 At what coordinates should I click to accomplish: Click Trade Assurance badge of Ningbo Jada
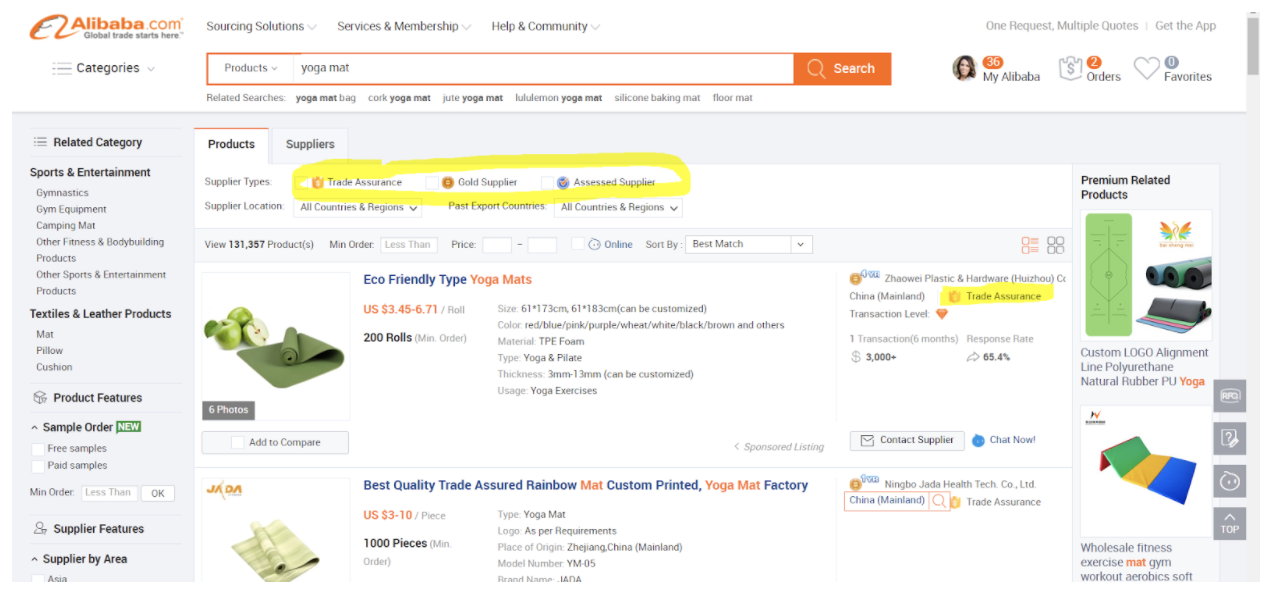(x=995, y=502)
